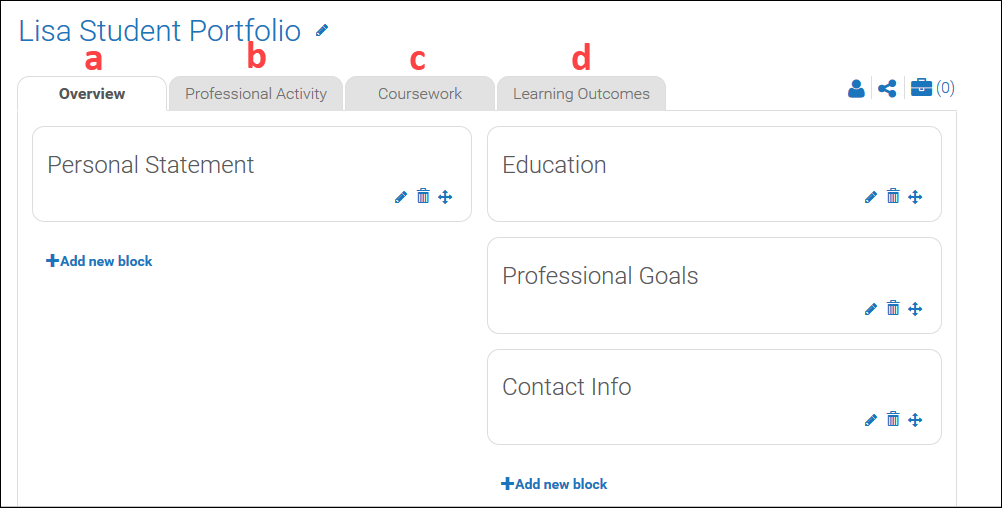Click the move icon on Professional Goals
1002x508 pixels.
[915, 309]
